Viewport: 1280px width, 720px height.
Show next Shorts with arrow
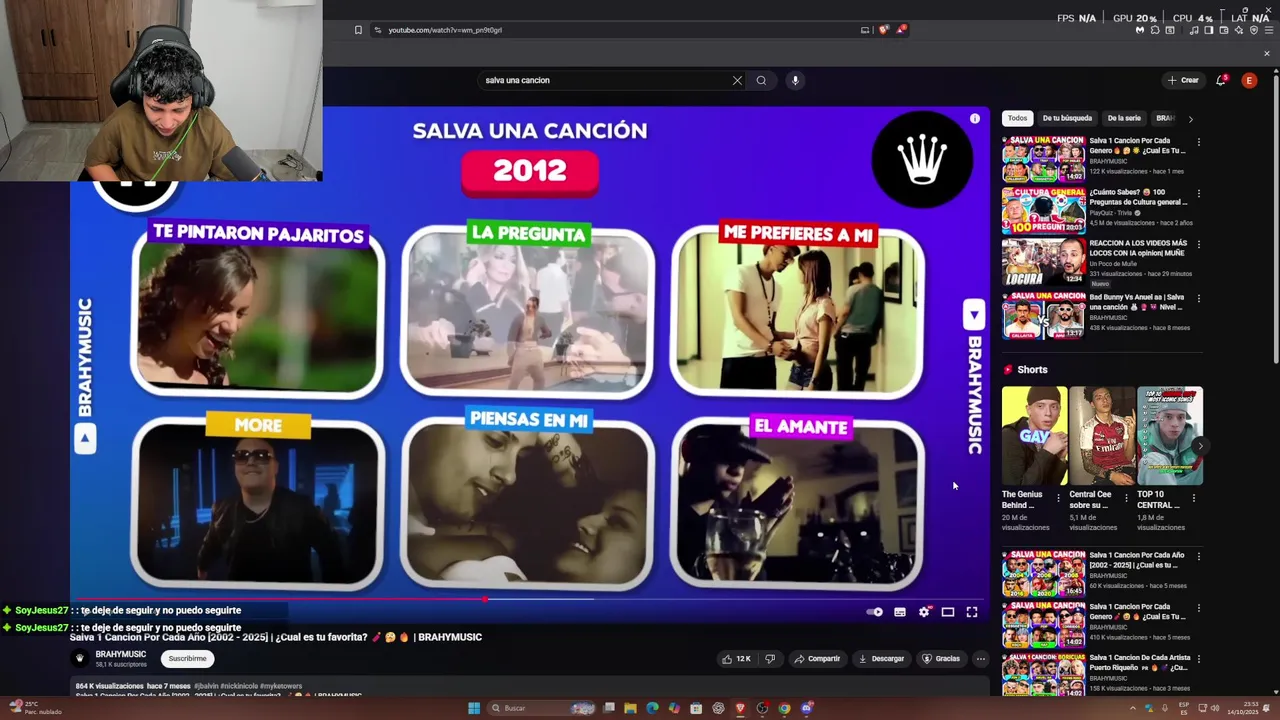tap(1199, 446)
